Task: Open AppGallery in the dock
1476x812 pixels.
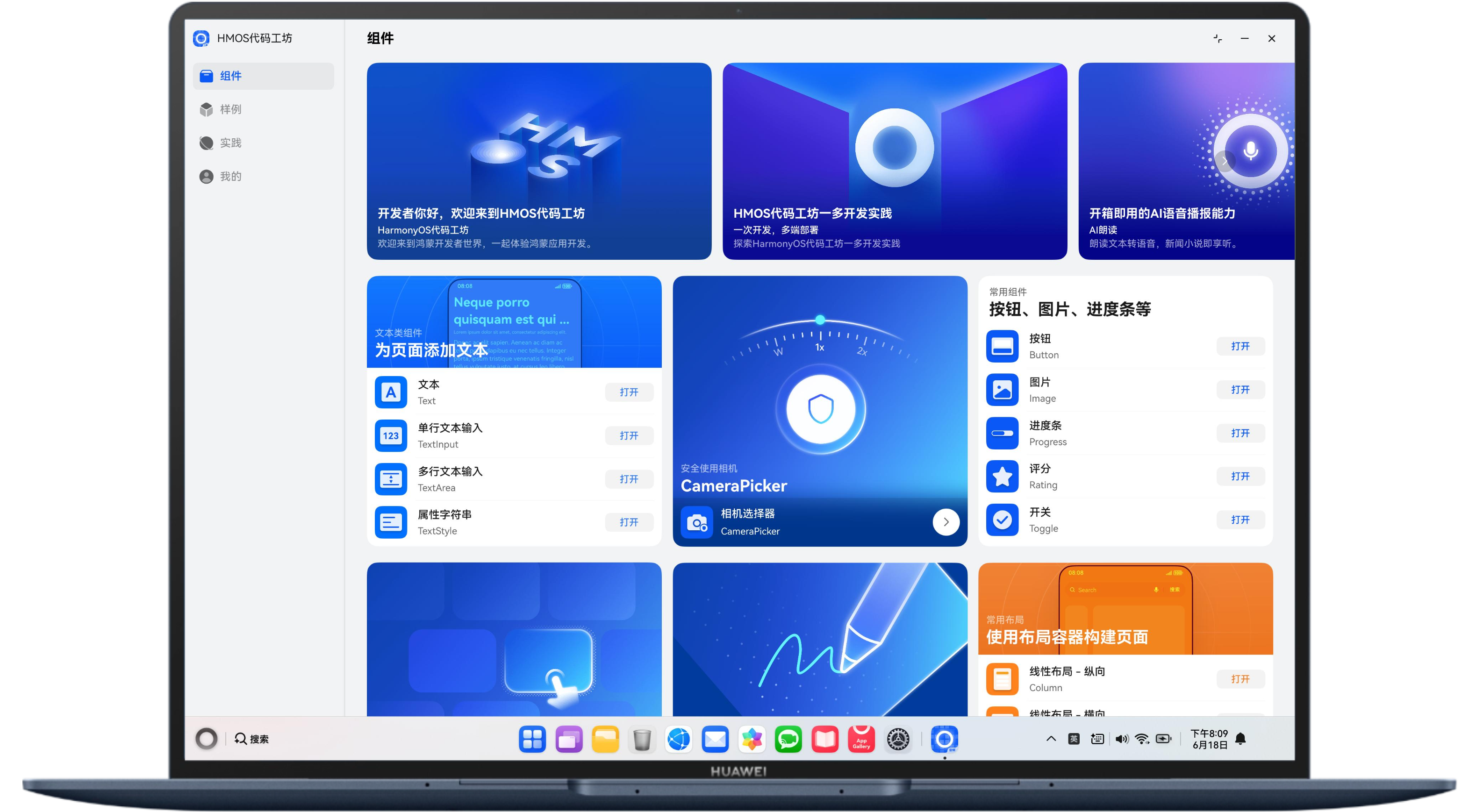Action: (x=862, y=739)
